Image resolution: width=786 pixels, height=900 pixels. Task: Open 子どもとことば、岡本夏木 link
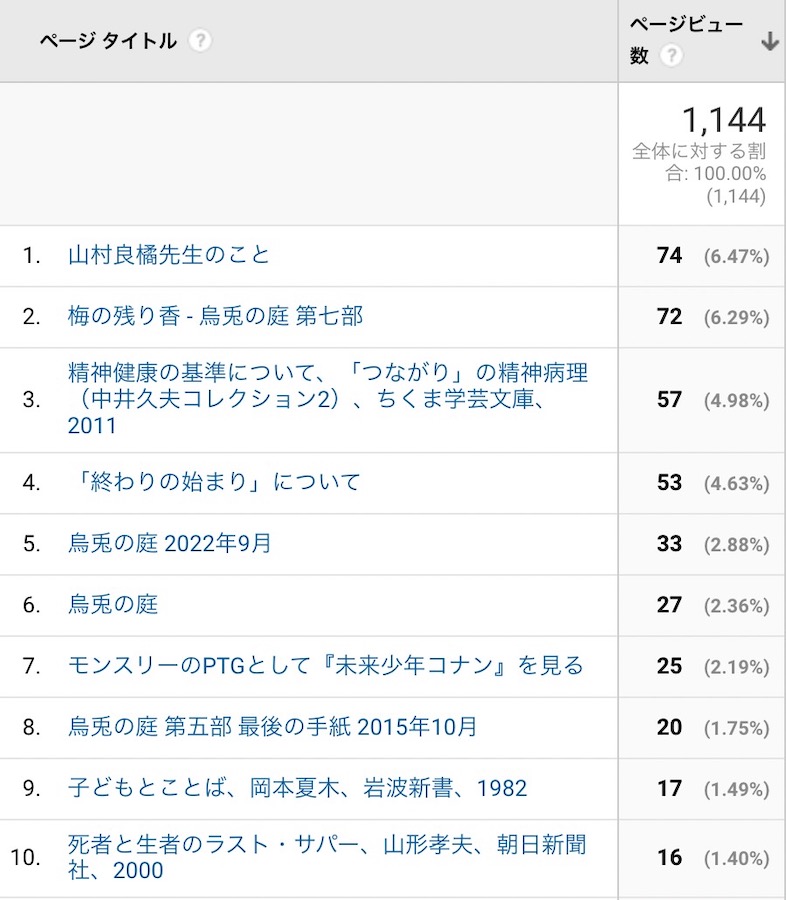coord(297,788)
